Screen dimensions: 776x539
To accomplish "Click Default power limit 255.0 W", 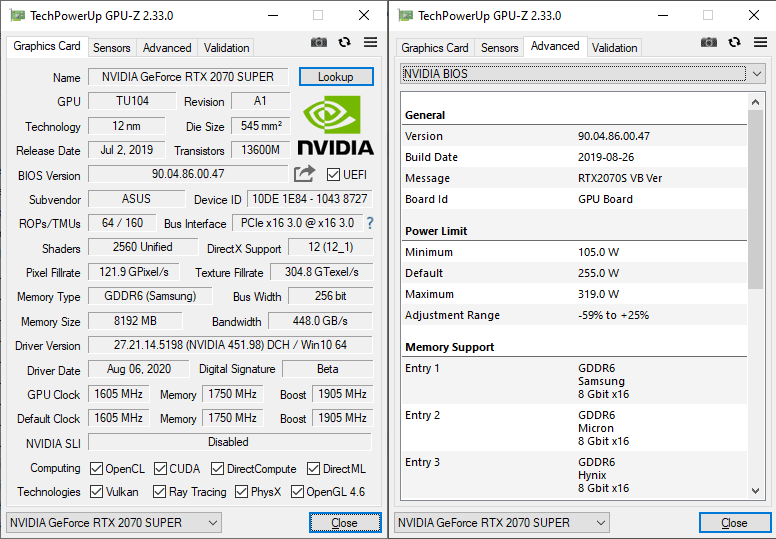I will point(598,273).
